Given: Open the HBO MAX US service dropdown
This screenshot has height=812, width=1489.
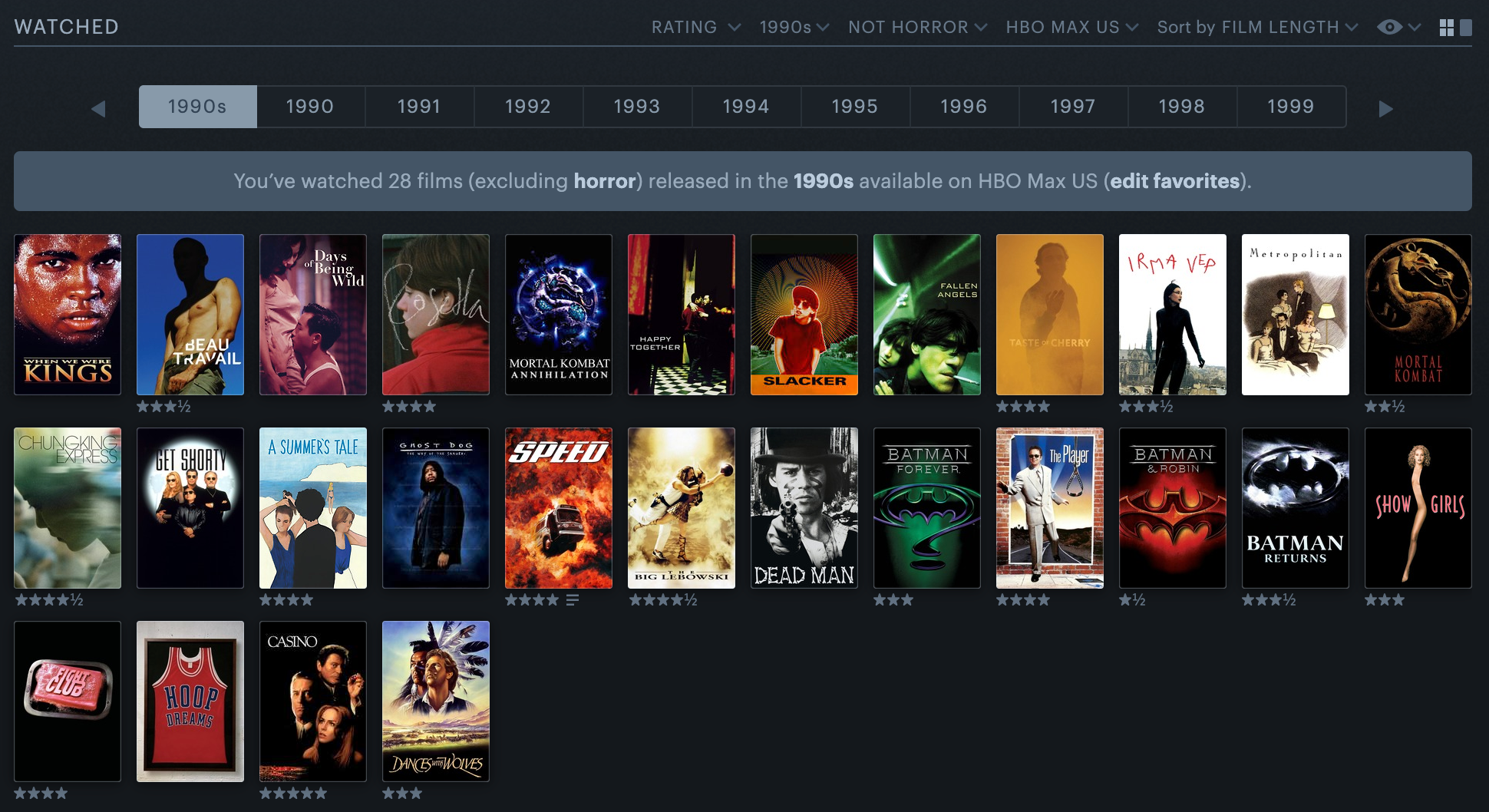Looking at the screenshot, I should (x=1072, y=28).
